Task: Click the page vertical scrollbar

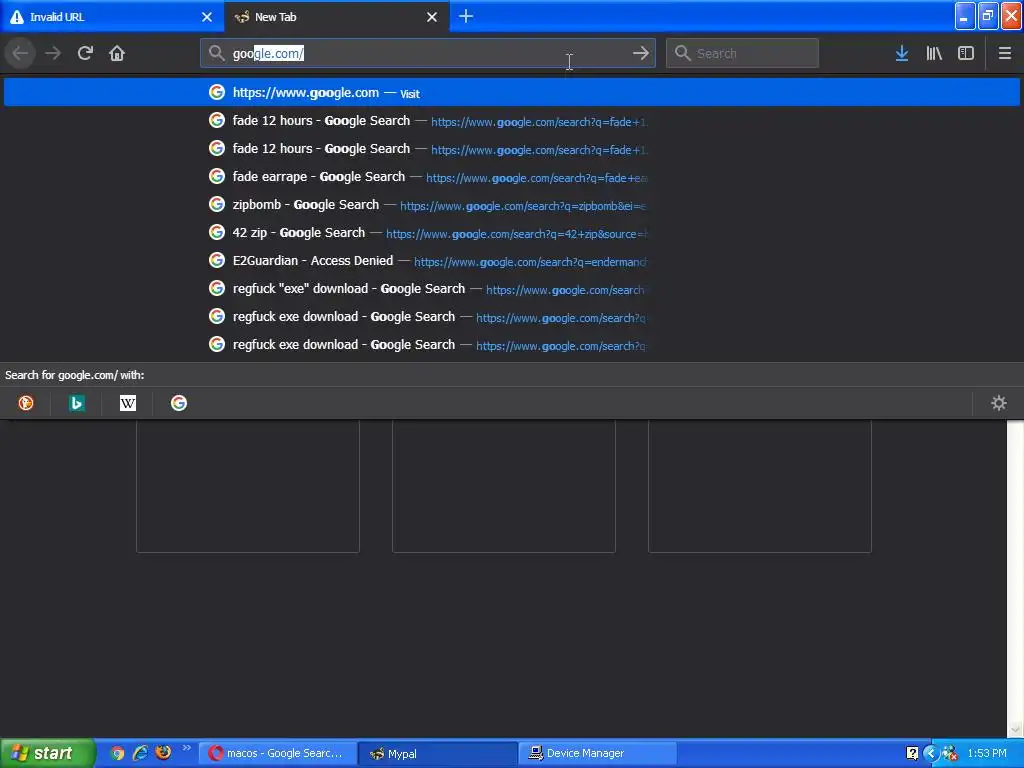Action: [1015, 578]
